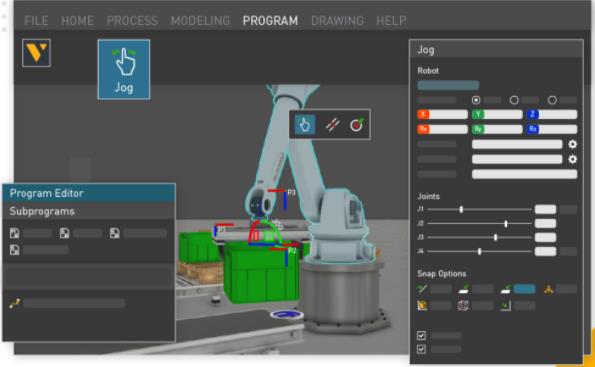
Task: Click the J1 joint slider handle
Action: pyautogui.click(x=461, y=209)
